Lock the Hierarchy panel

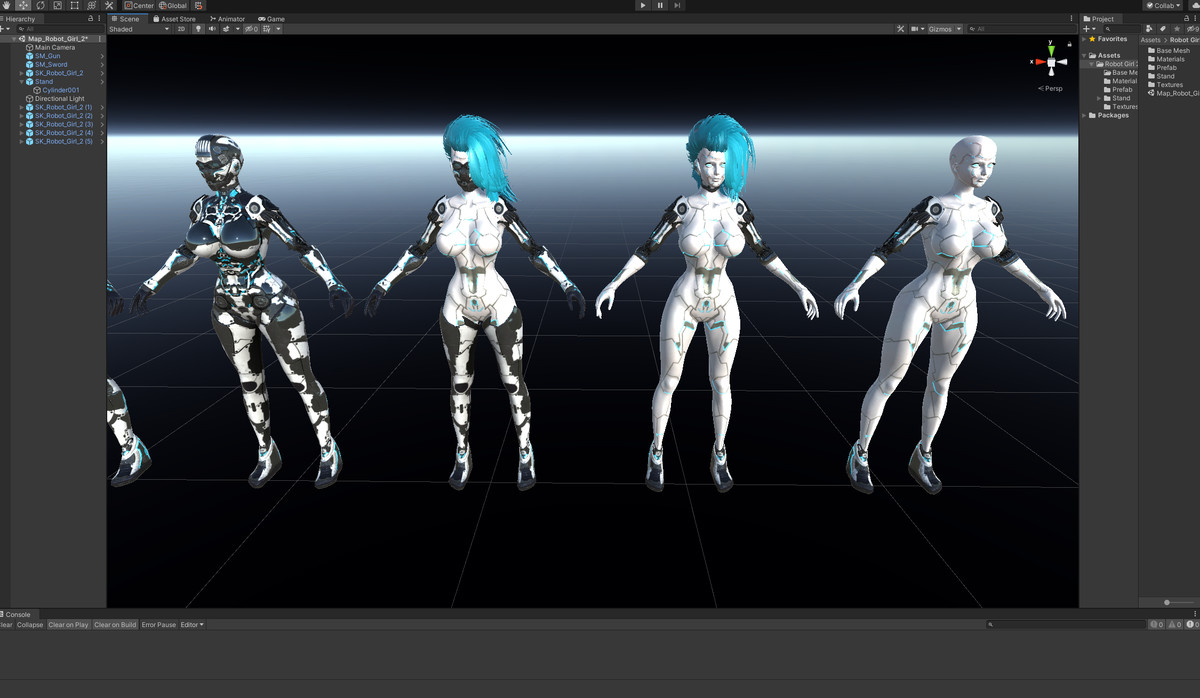click(91, 19)
